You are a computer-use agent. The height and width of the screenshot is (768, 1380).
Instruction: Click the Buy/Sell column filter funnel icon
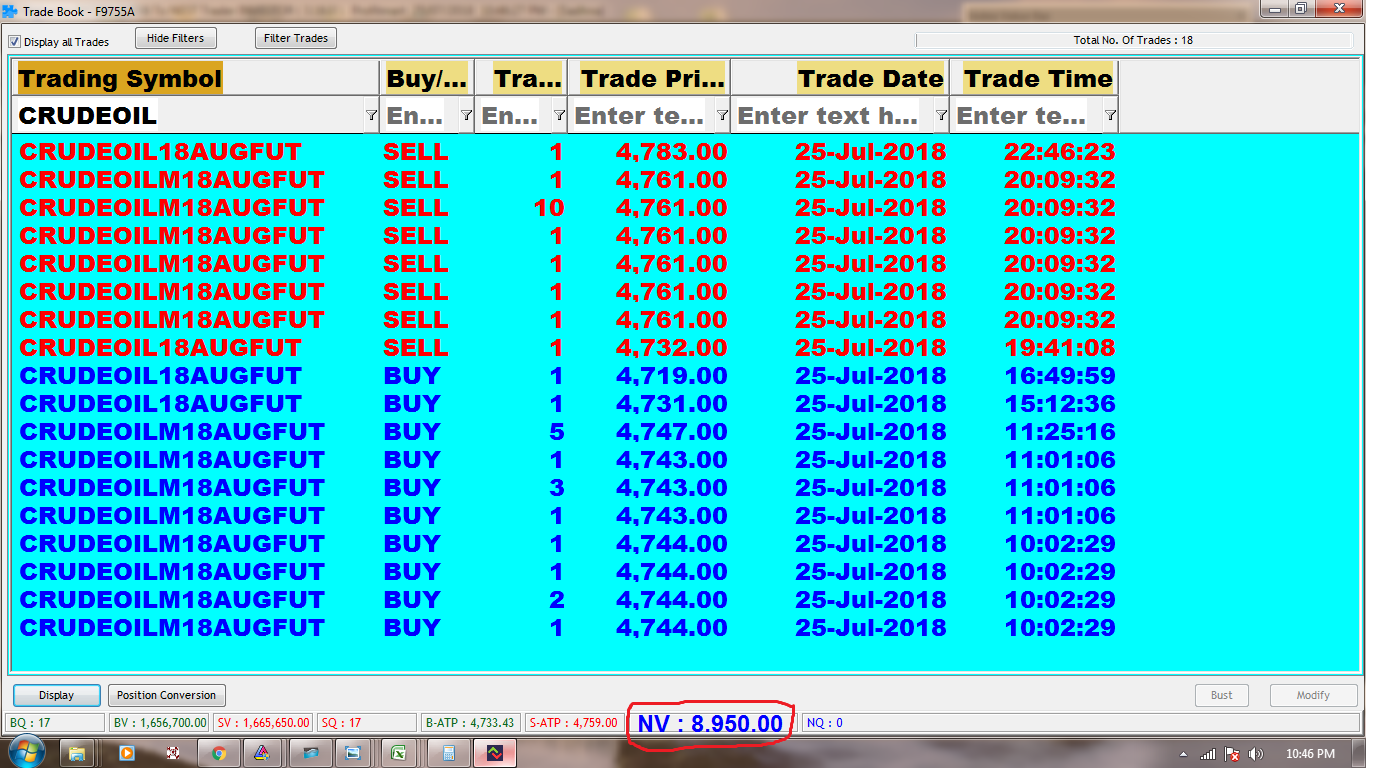466,116
